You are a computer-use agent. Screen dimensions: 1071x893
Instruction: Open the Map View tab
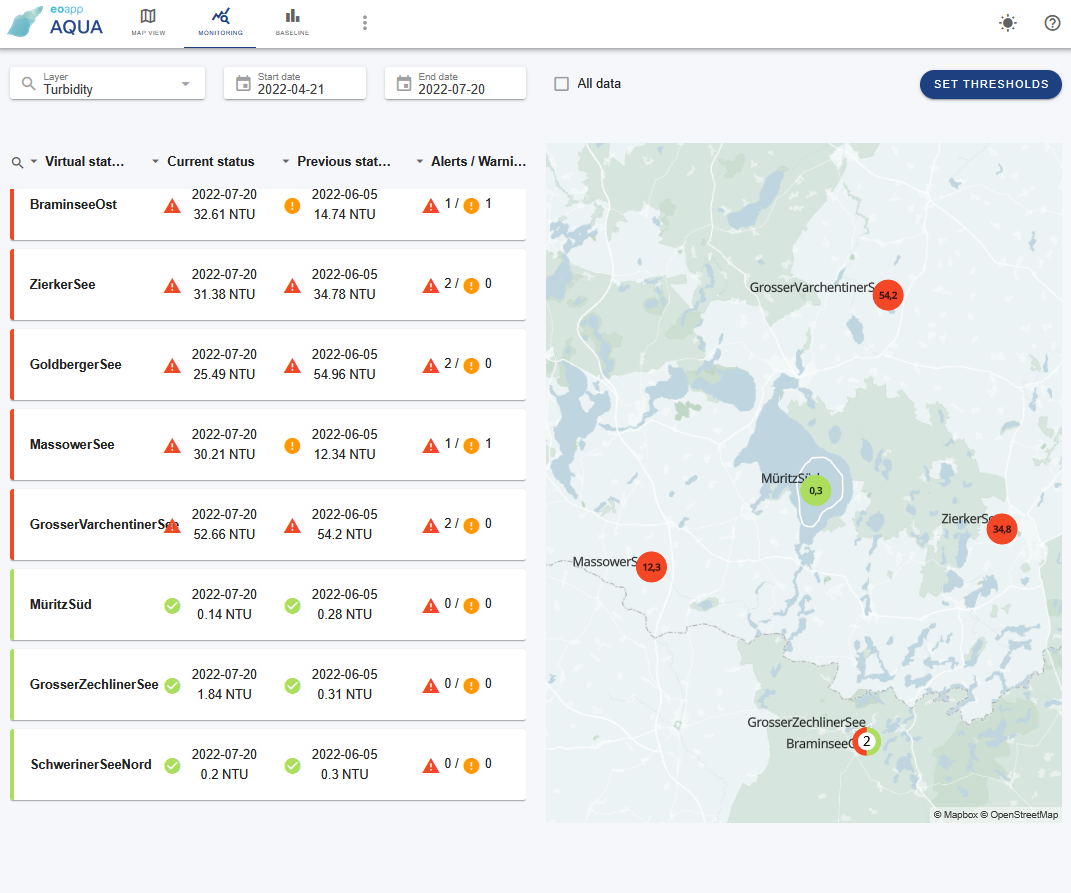point(148,23)
